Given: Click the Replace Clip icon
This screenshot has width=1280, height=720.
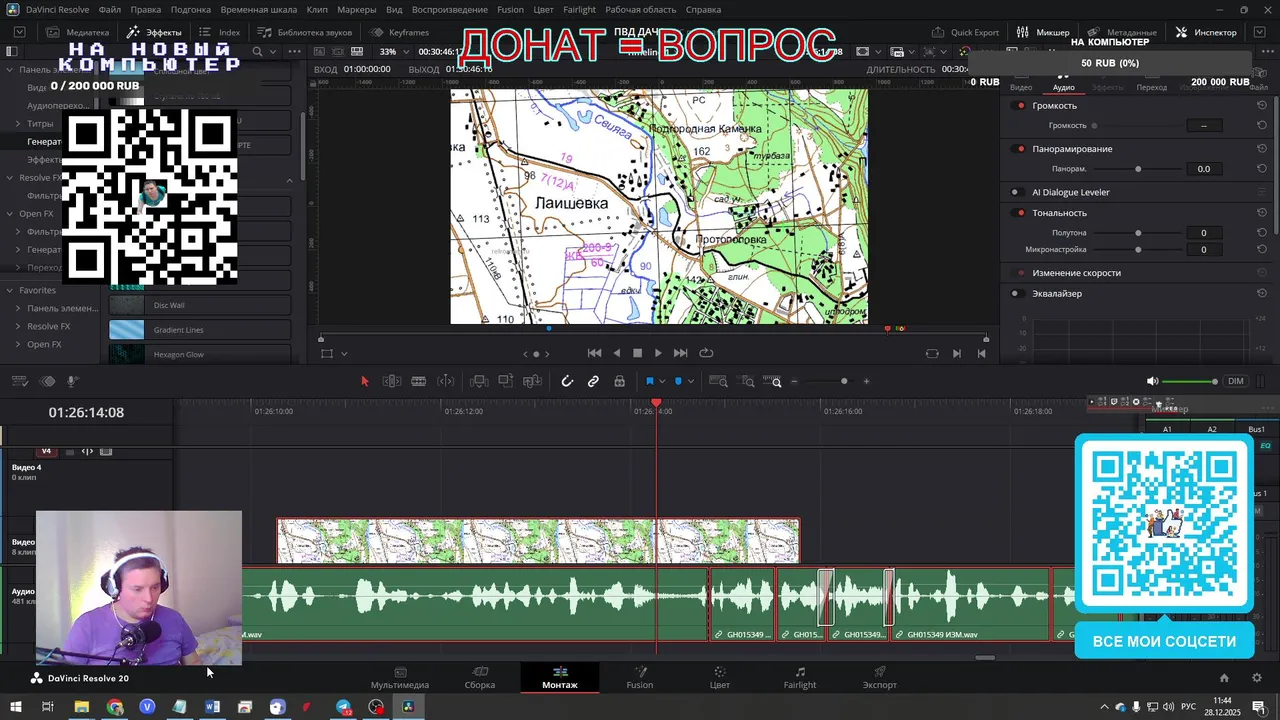Looking at the screenshot, I should 532,381.
